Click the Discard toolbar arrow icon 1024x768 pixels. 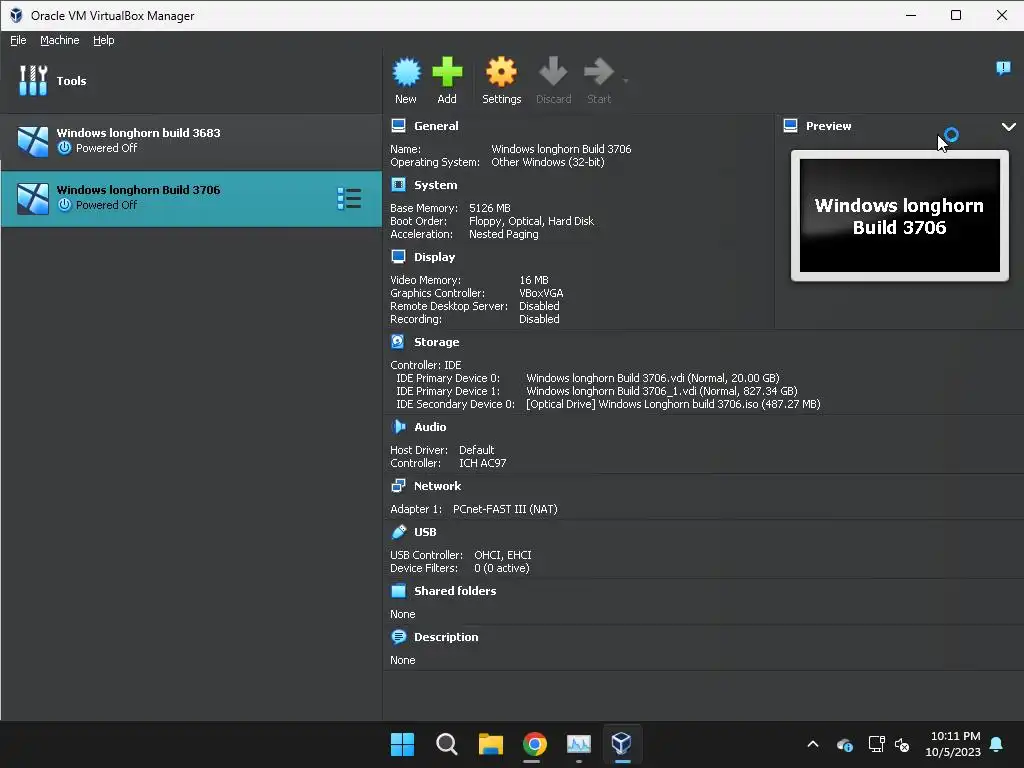click(553, 72)
